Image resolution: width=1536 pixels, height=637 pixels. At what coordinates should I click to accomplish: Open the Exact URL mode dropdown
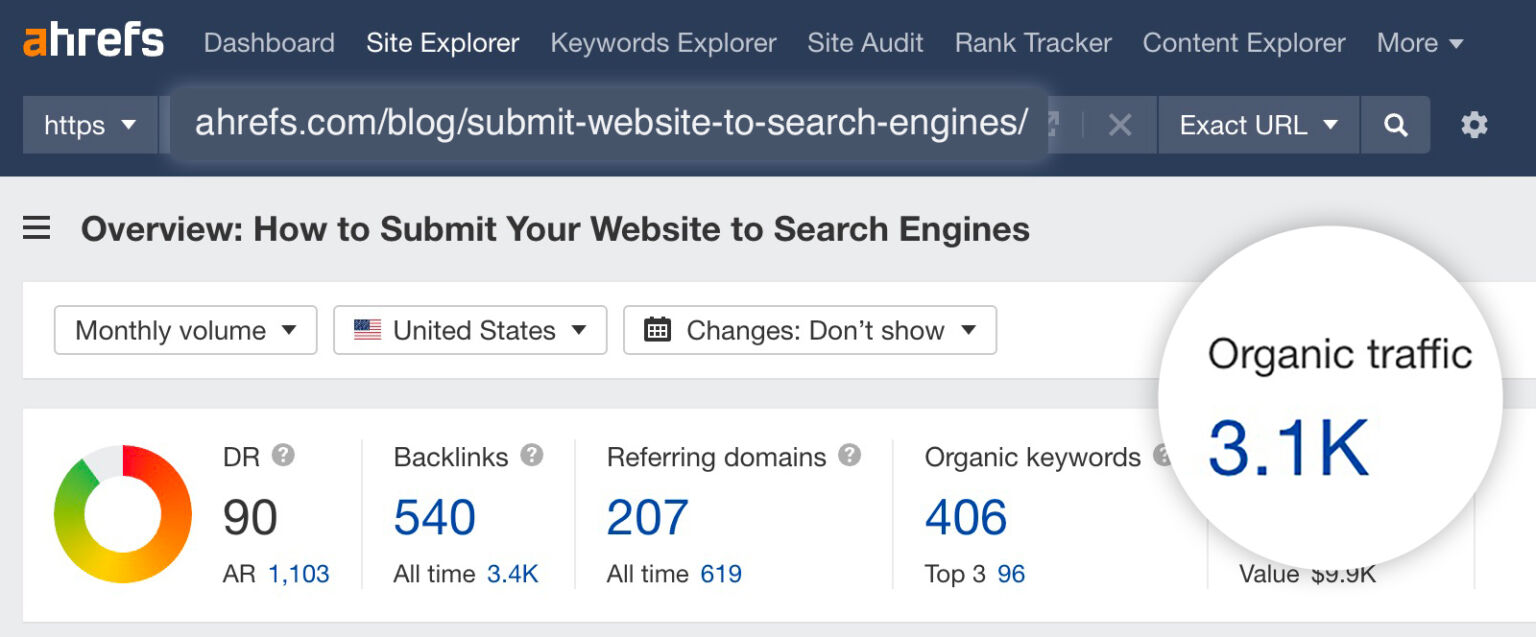(1258, 124)
